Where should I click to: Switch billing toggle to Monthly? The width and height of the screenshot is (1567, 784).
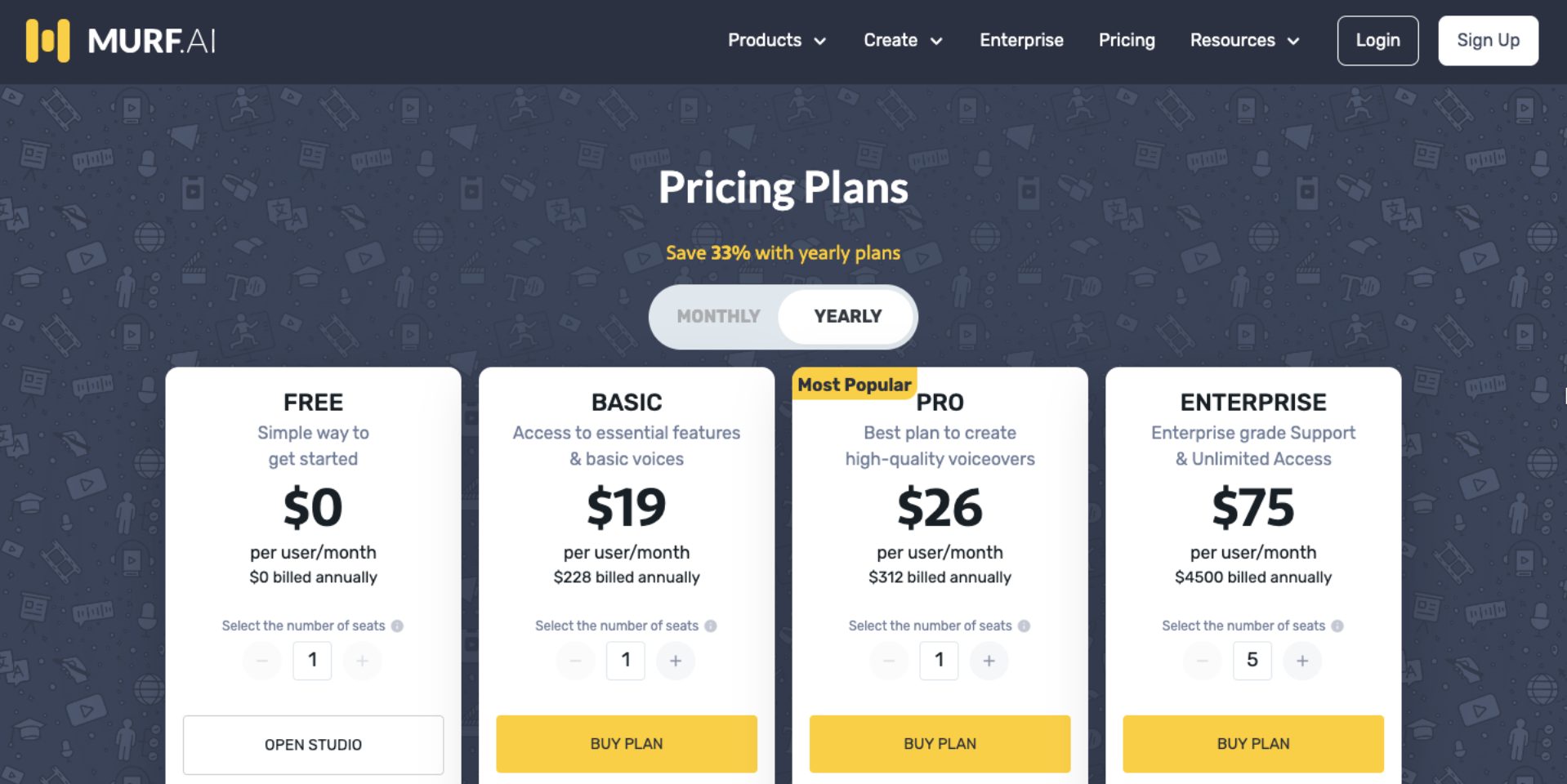[x=718, y=316]
